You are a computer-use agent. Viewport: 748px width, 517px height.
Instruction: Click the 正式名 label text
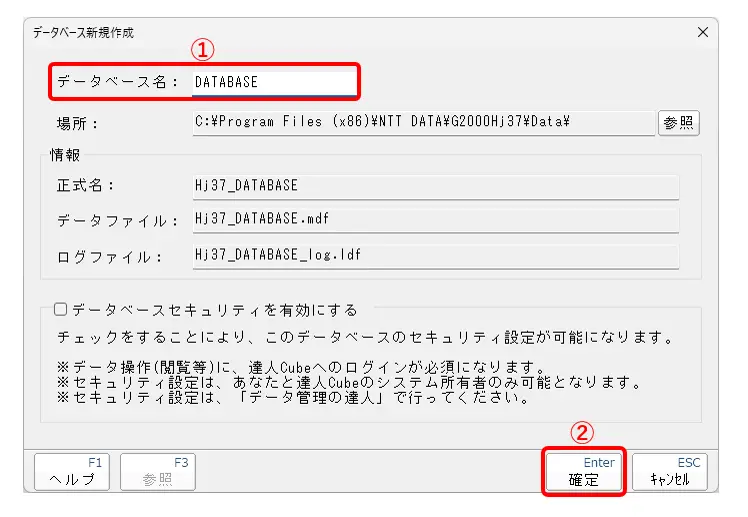[x=87, y=186]
